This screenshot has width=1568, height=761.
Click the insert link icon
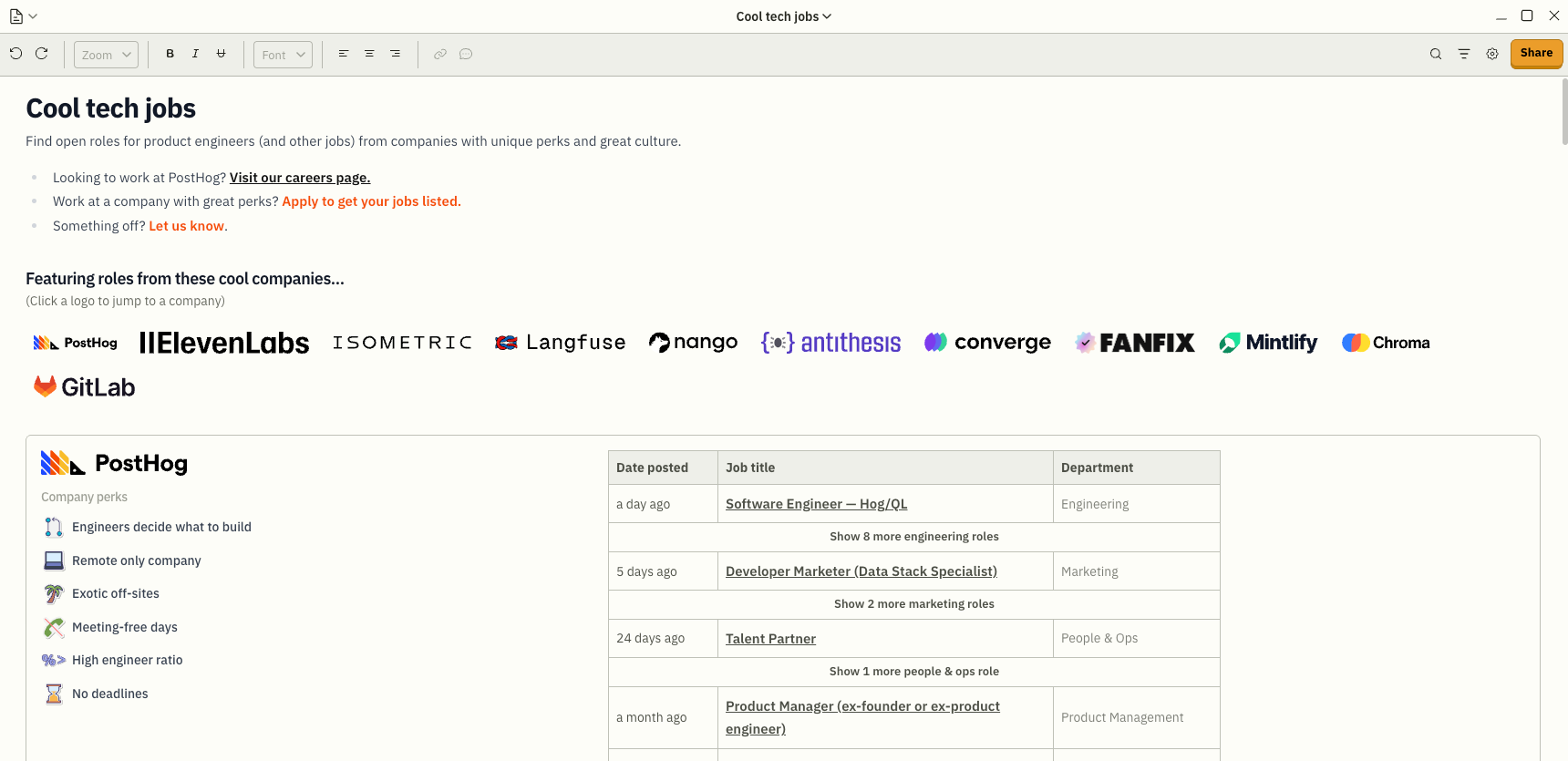[440, 54]
